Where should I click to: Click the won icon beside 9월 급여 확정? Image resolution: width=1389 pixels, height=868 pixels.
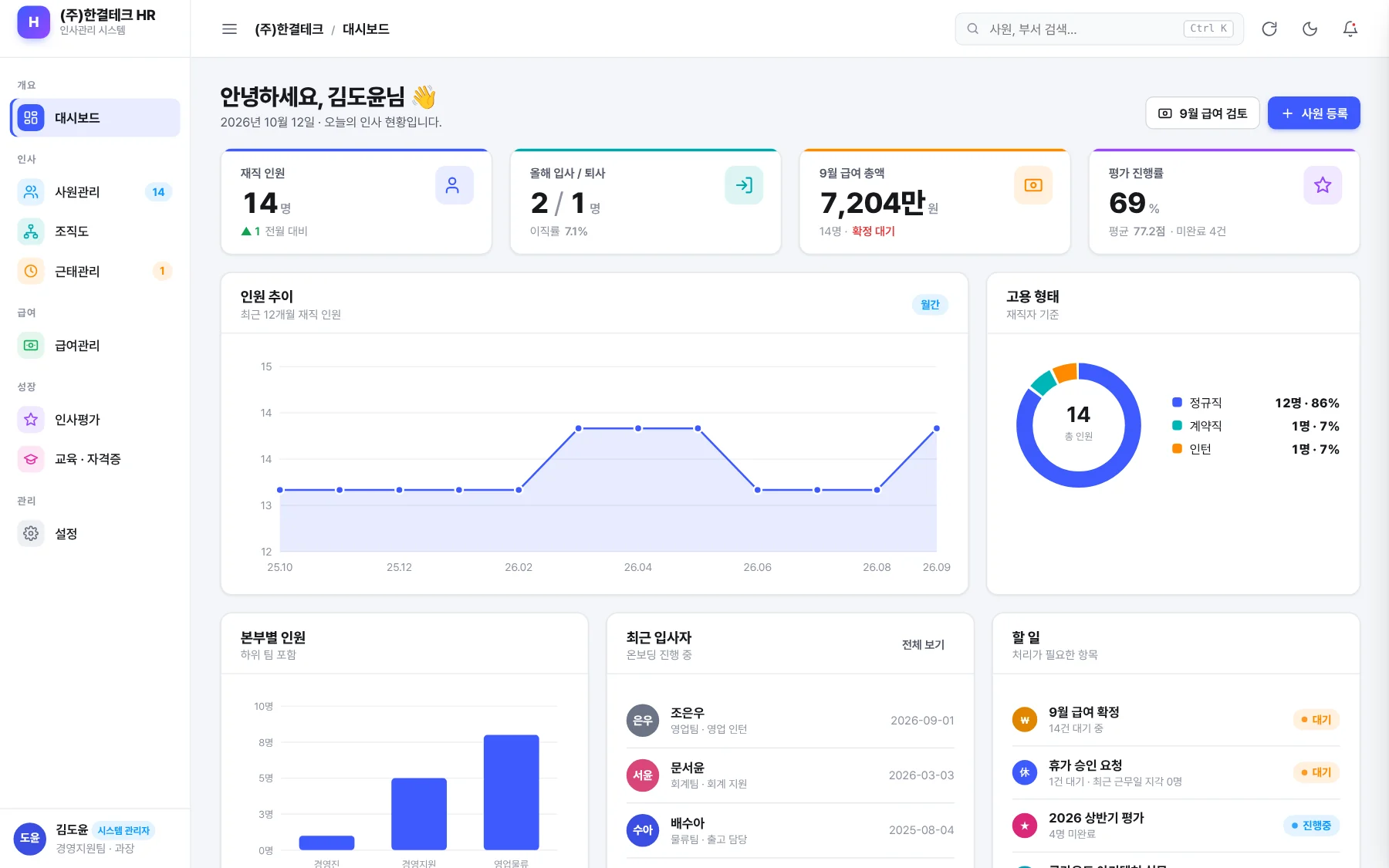pyautogui.click(x=1025, y=720)
